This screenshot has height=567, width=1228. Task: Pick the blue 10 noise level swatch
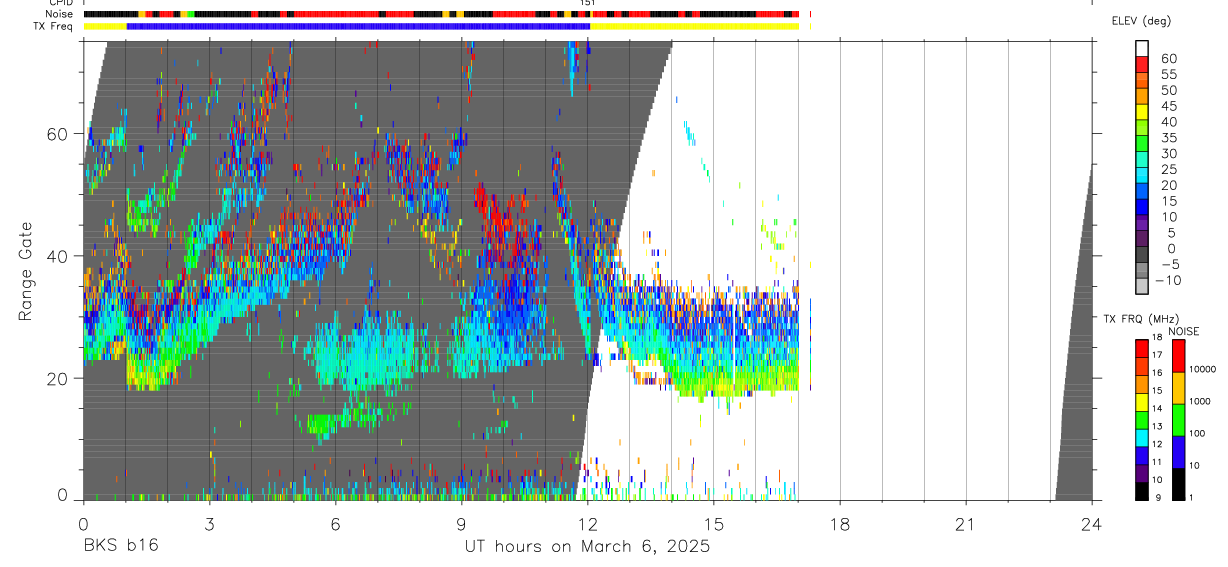1179,451
